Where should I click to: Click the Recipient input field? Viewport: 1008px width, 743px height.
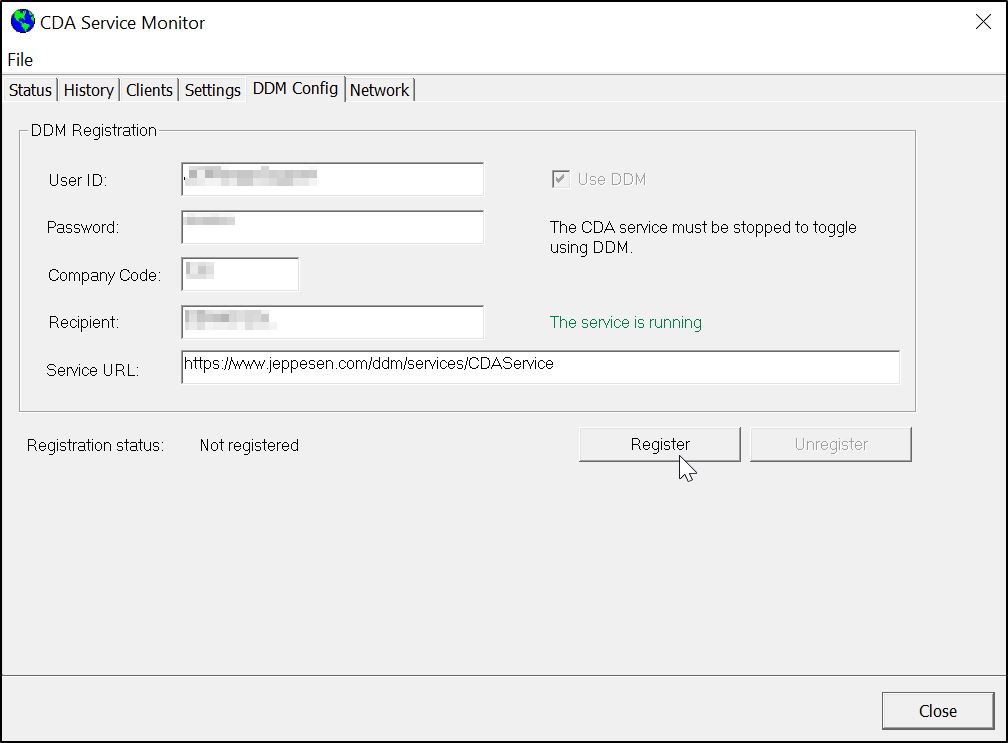pos(330,322)
